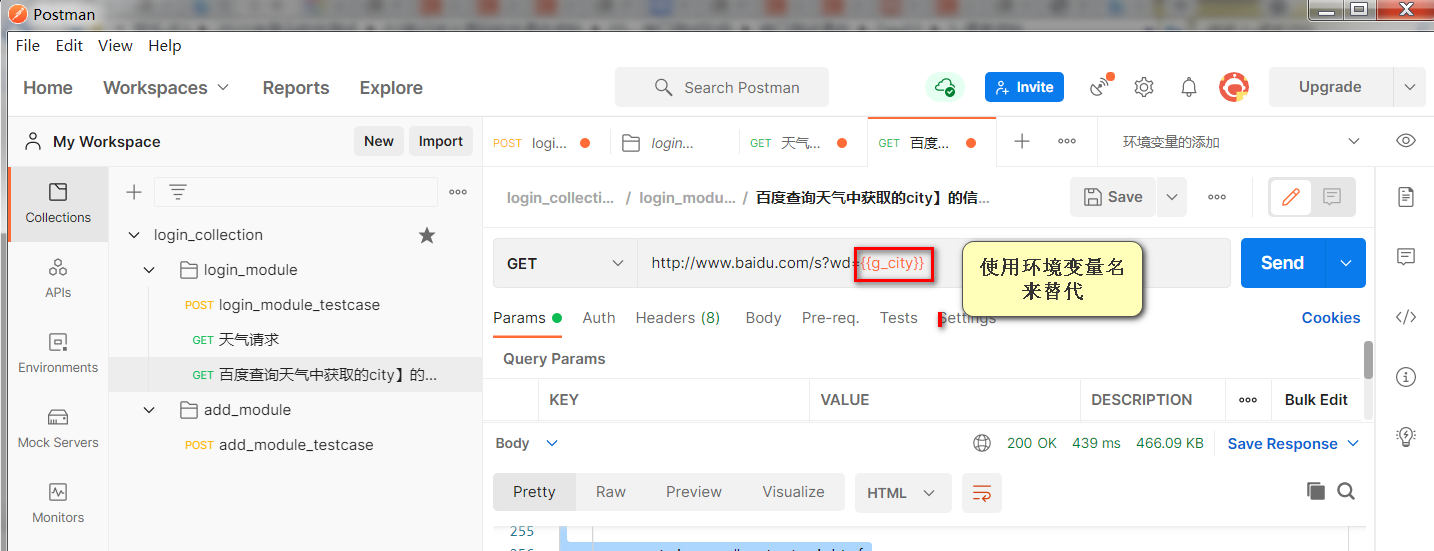Switch to the Tests tab
This screenshot has height=551, width=1434.
point(898,318)
